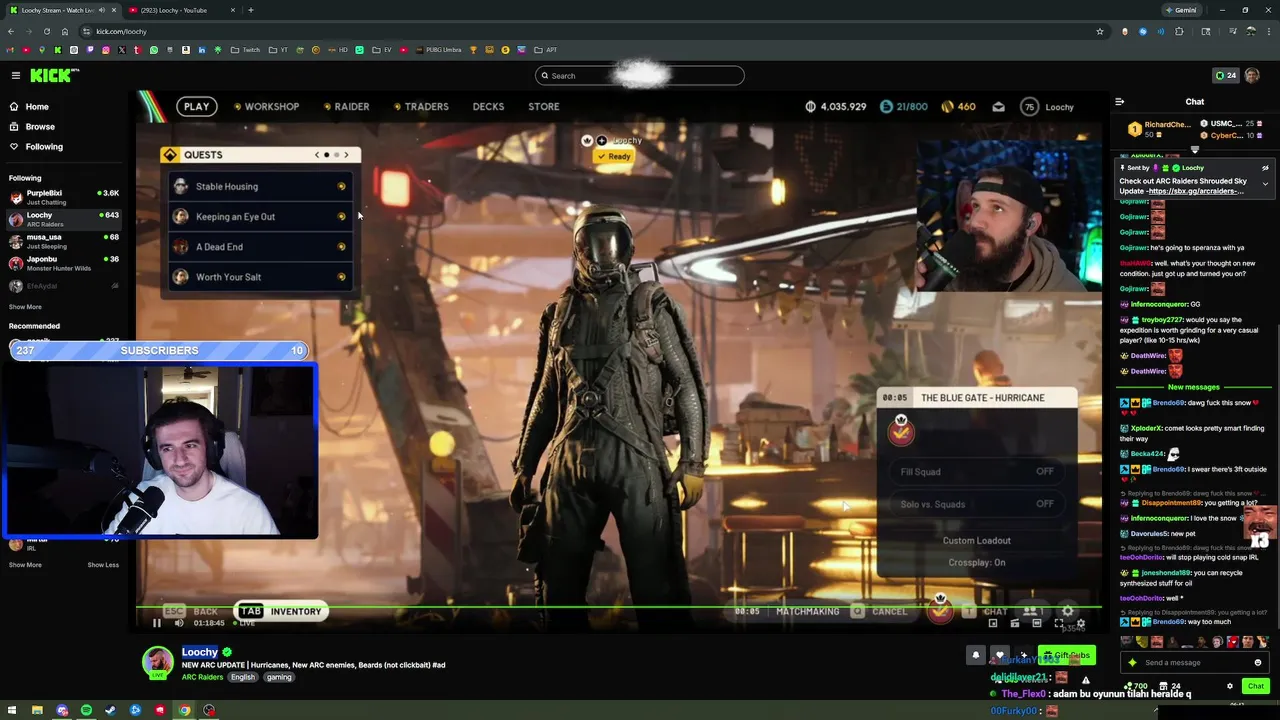Toggle theater mode in player
The width and height of the screenshot is (1280, 720).
1037,623
